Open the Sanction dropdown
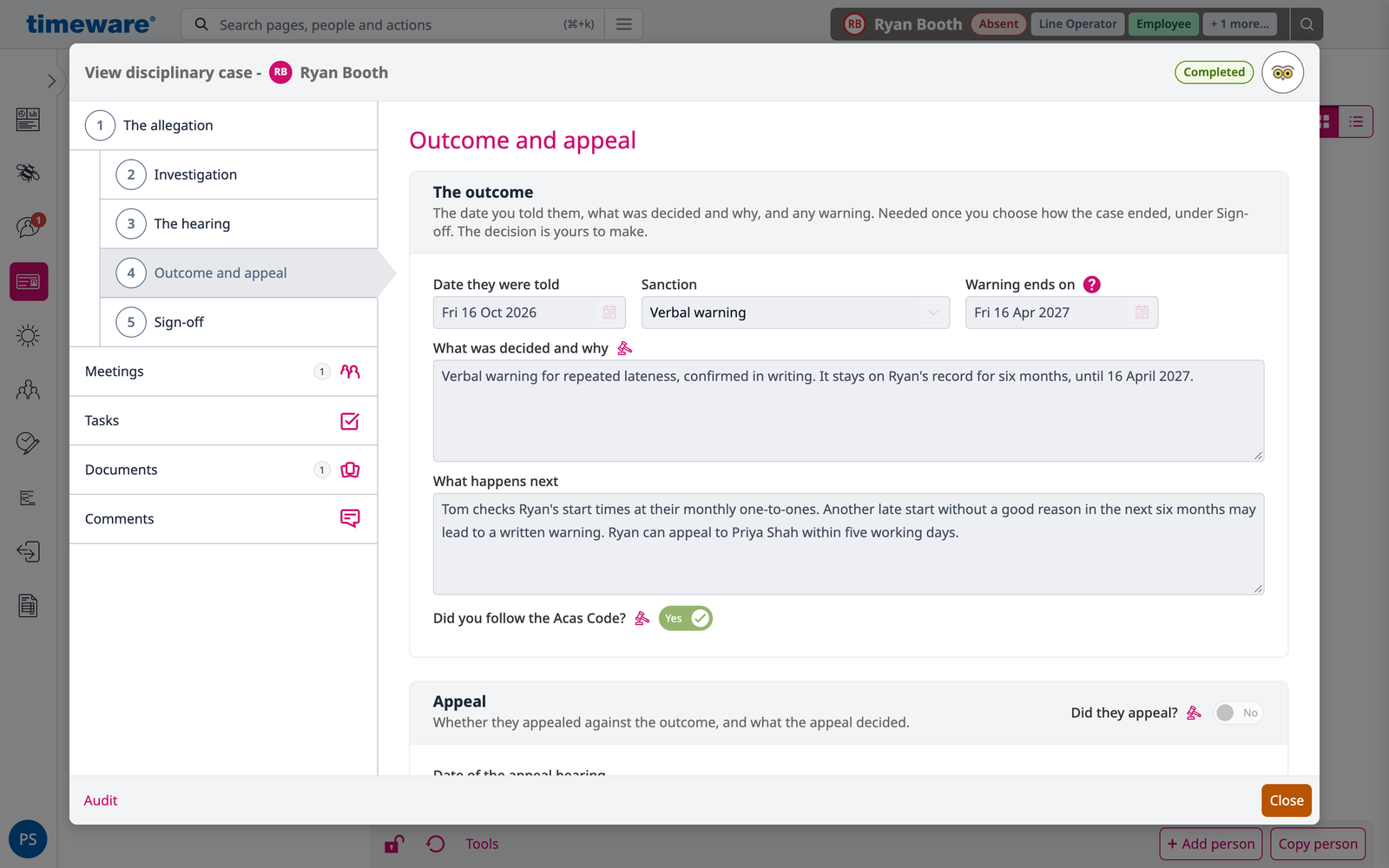The image size is (1389, 868). (795, 312)
